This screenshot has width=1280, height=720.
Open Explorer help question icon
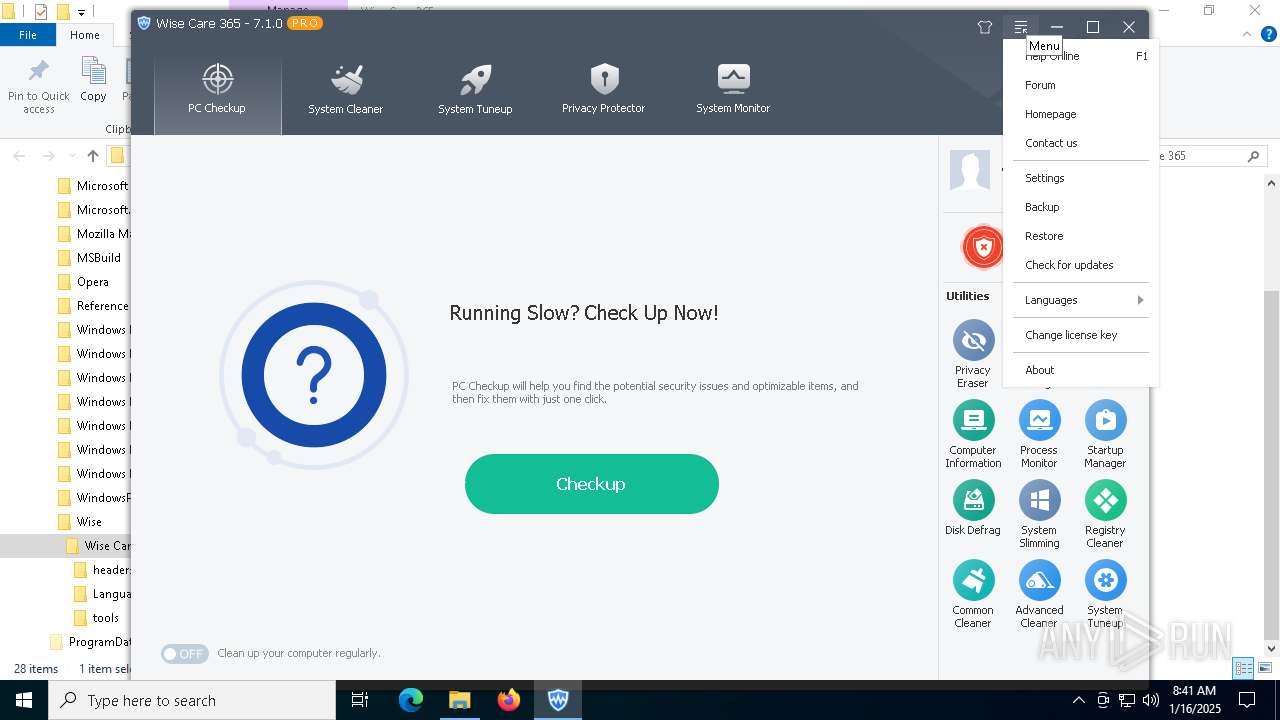[x=1269, y=35]
